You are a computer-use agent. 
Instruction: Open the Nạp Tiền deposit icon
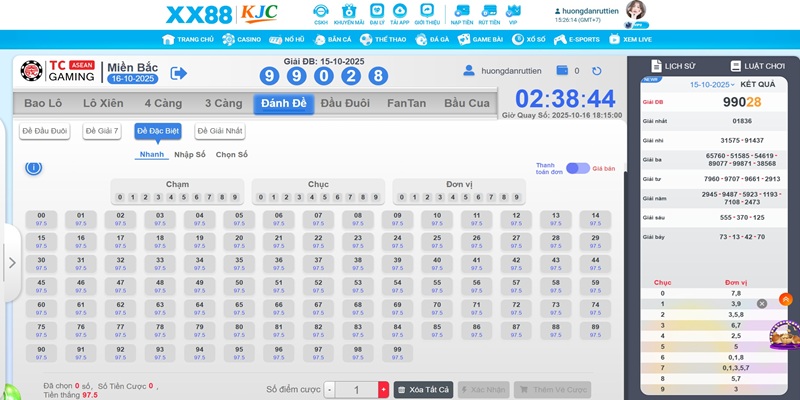[462, 14]
